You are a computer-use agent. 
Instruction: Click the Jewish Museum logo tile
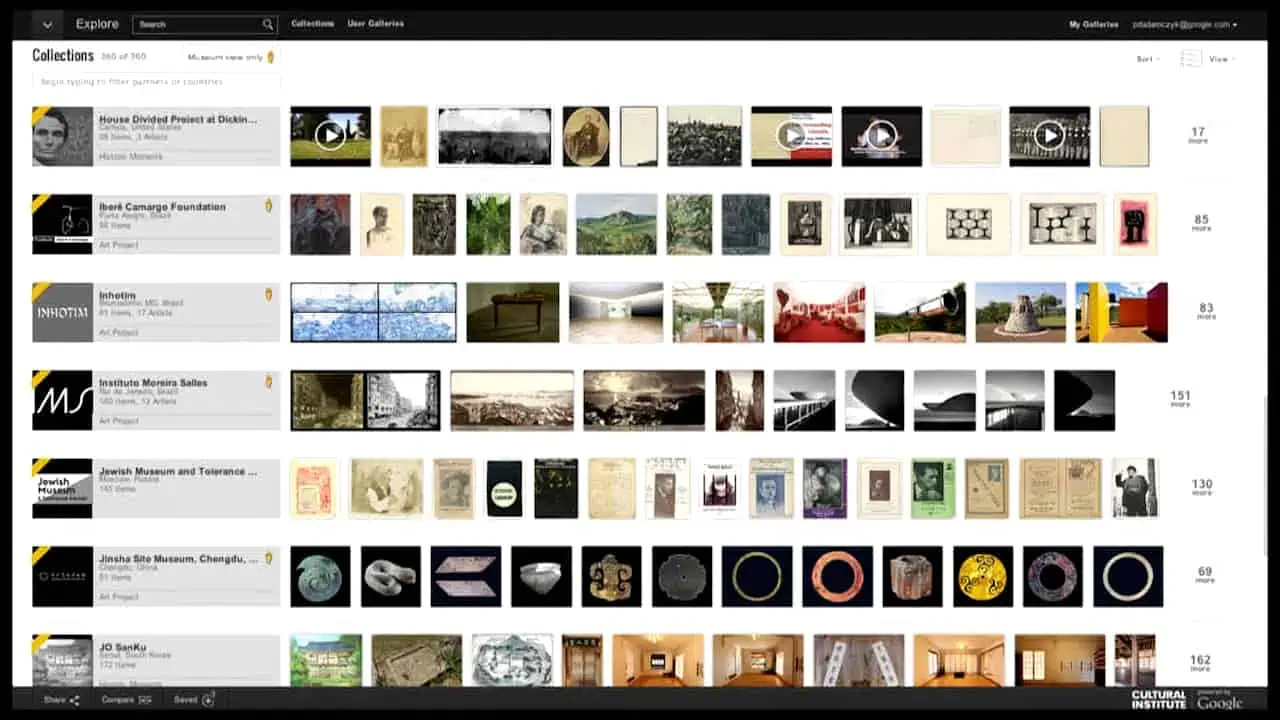[x=62, y=488]
